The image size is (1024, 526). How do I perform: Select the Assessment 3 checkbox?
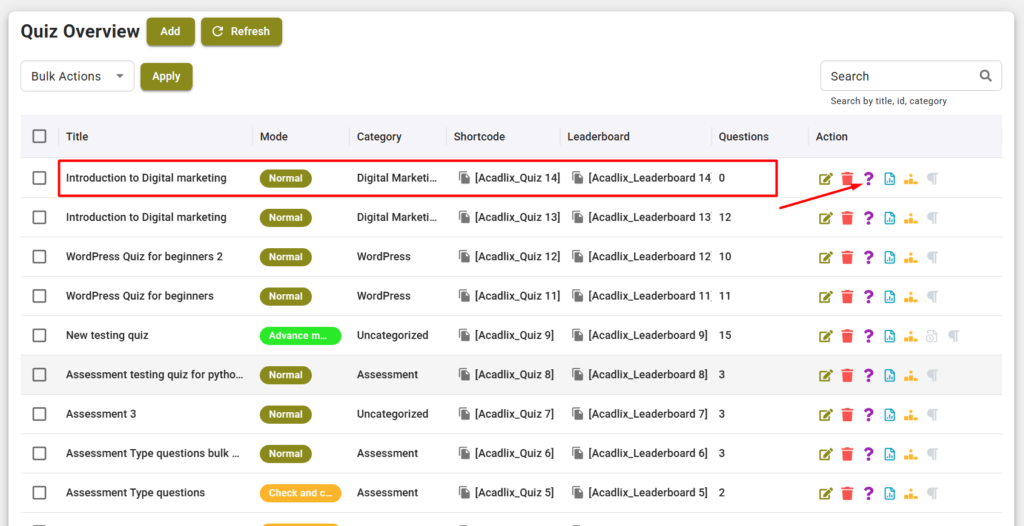(40, 414)
